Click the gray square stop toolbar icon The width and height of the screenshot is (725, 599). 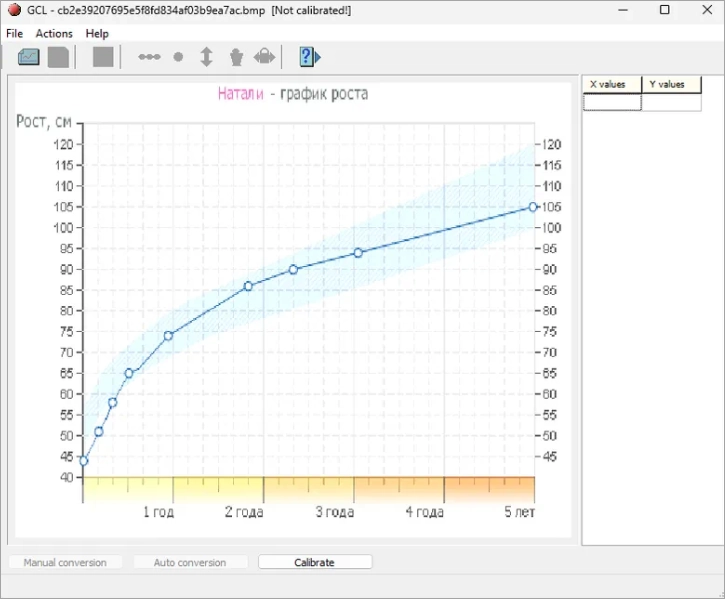pos(103,57)
